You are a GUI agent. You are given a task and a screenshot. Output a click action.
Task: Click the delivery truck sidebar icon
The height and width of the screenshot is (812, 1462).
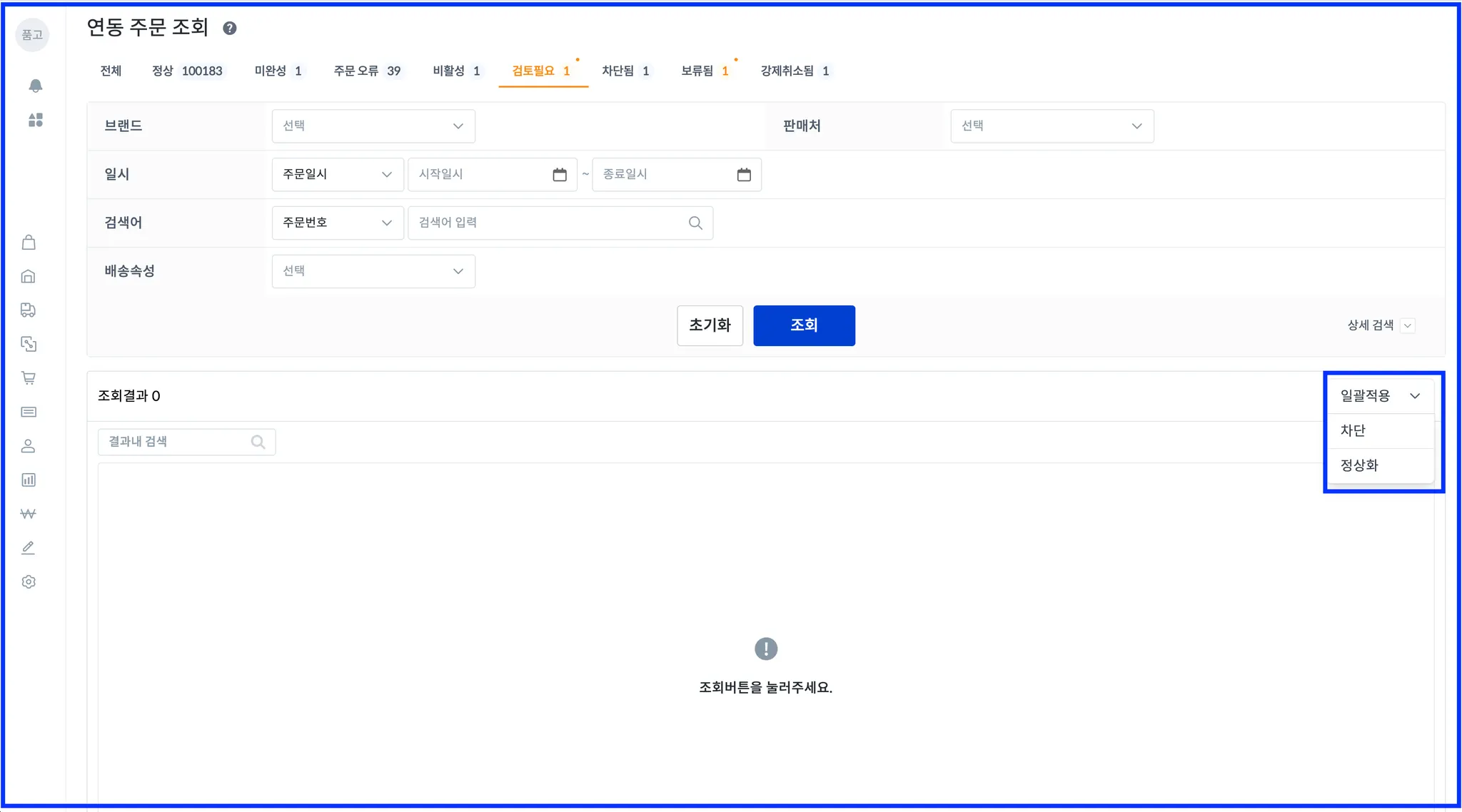[x=29, y=310]
